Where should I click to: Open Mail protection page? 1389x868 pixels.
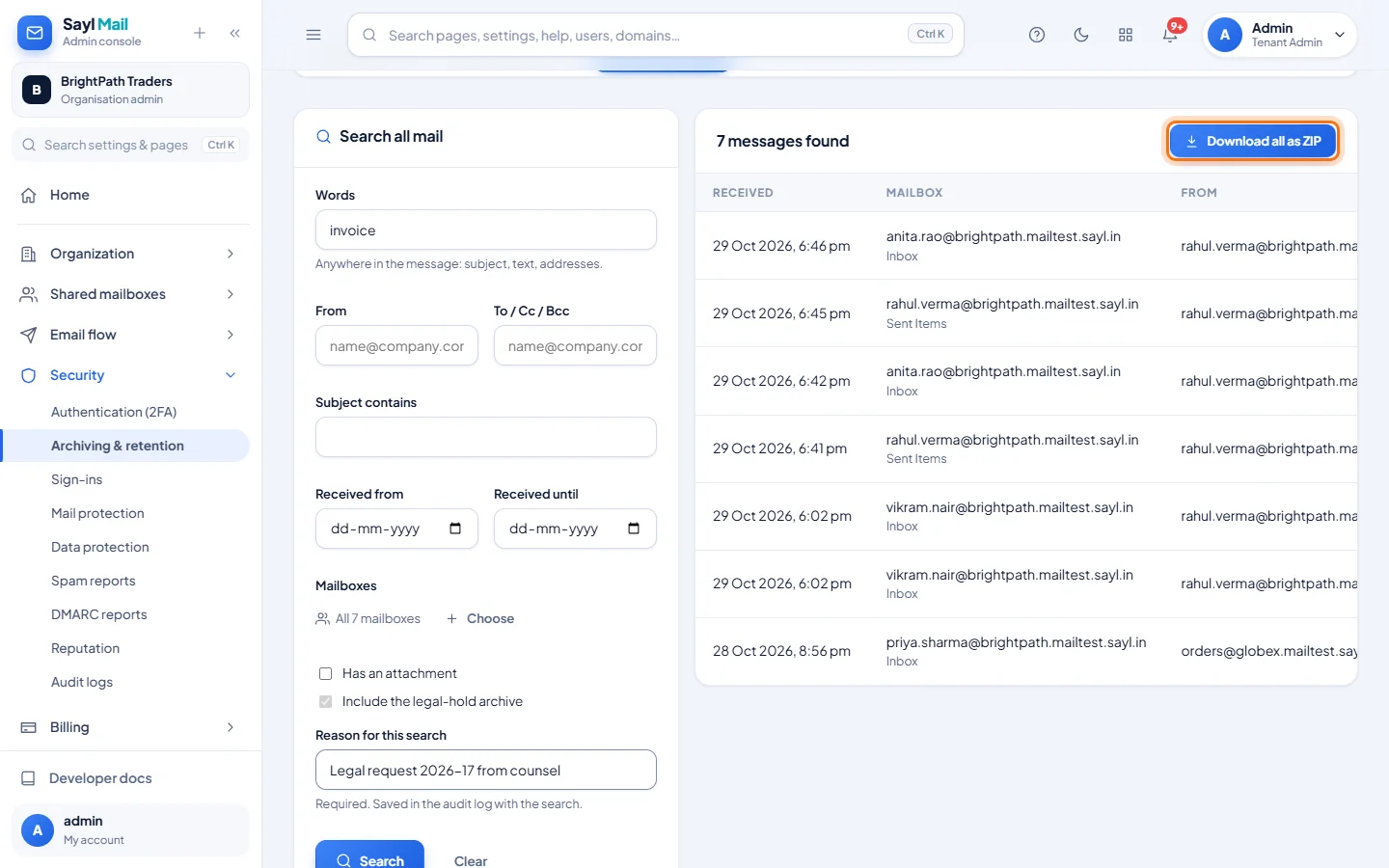tap(97, 513)
